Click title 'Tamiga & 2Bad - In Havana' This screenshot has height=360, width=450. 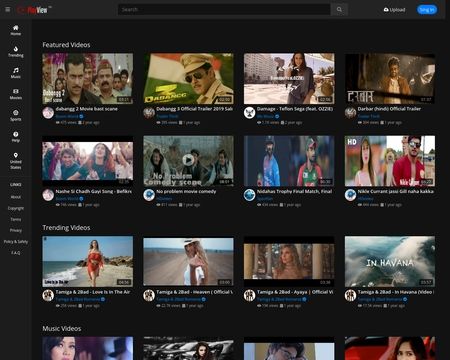coord(396,292)
